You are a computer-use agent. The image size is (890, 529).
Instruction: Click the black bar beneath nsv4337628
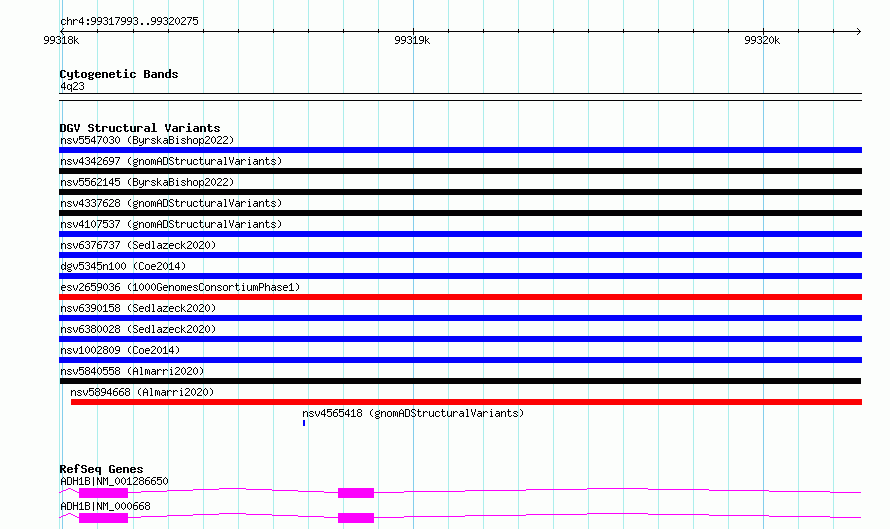tap(460, 213)
